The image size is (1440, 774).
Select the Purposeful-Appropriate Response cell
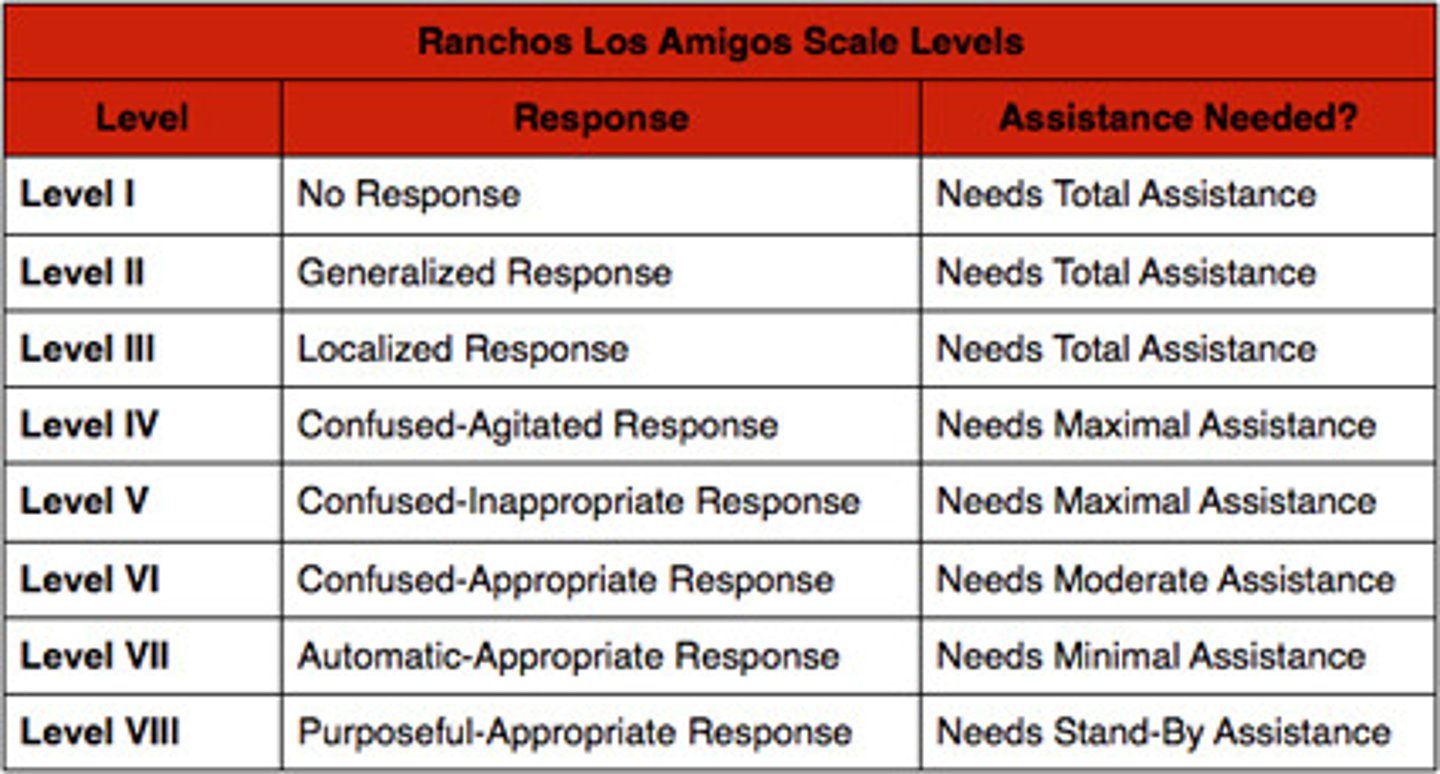click(x=575, y=732)
